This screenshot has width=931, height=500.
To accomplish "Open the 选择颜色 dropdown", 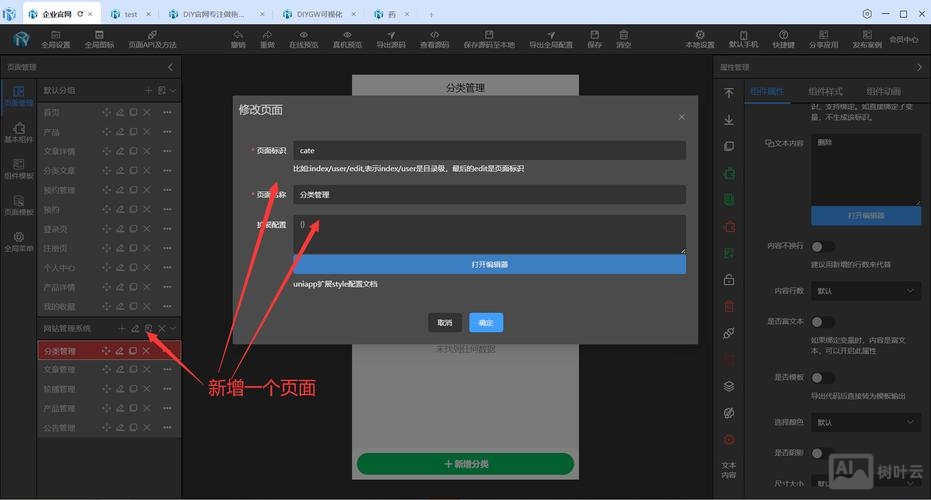I will coord(866,422).
